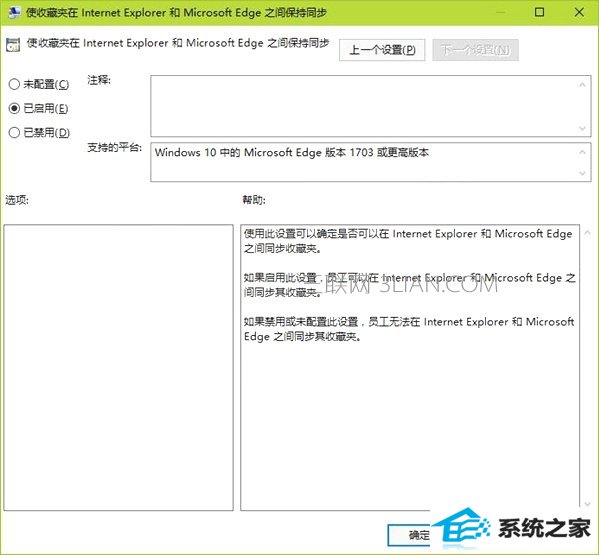
Task: Click the empty 选项 options panel
Action: pos(118,367)
